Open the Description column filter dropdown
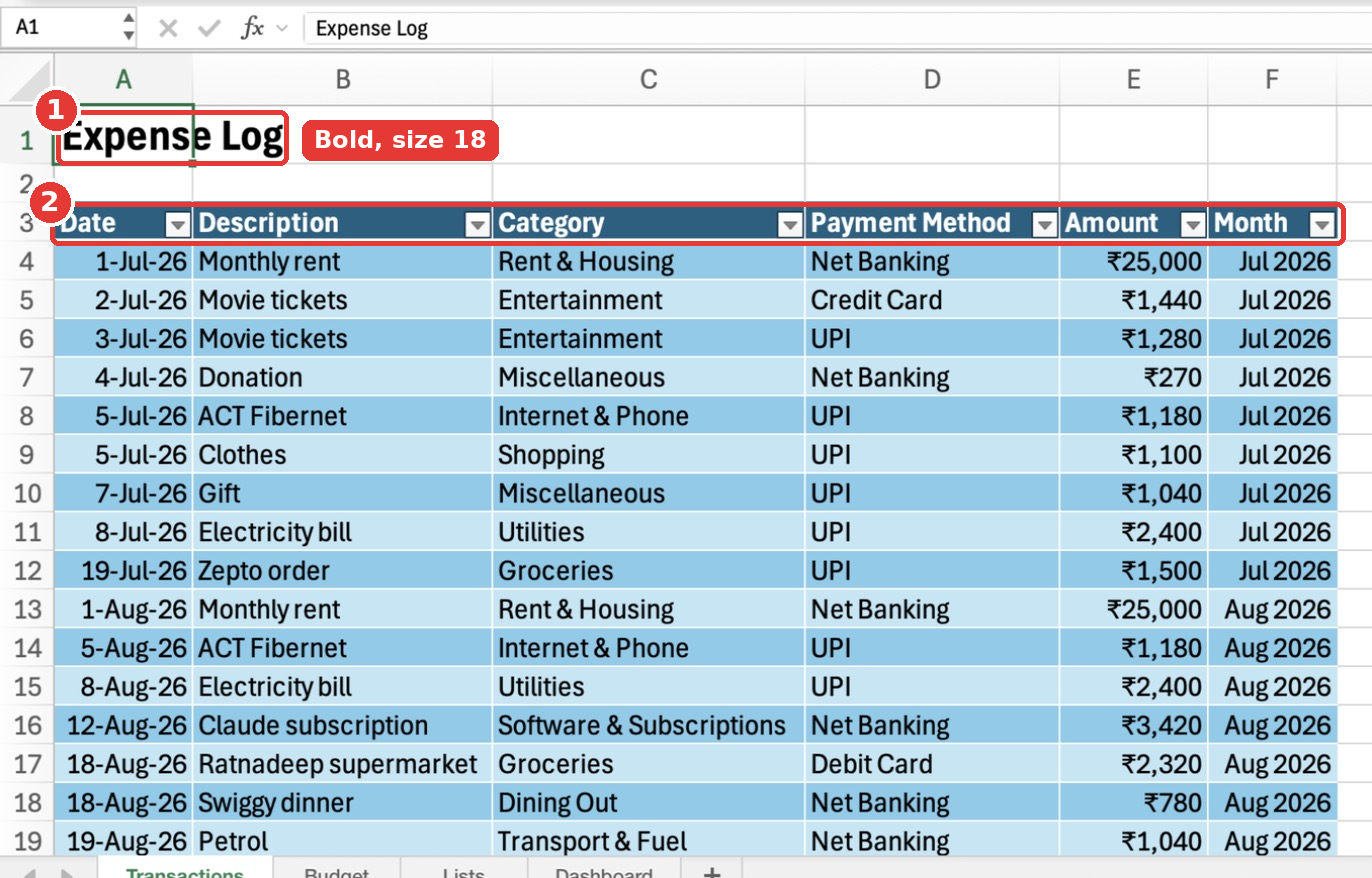 point(478,224)
